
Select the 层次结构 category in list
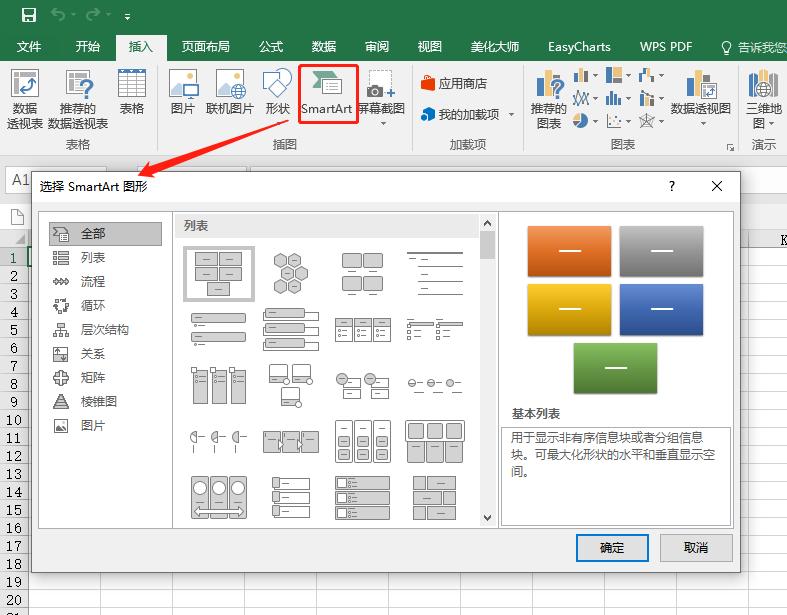(x=105, y=330)
